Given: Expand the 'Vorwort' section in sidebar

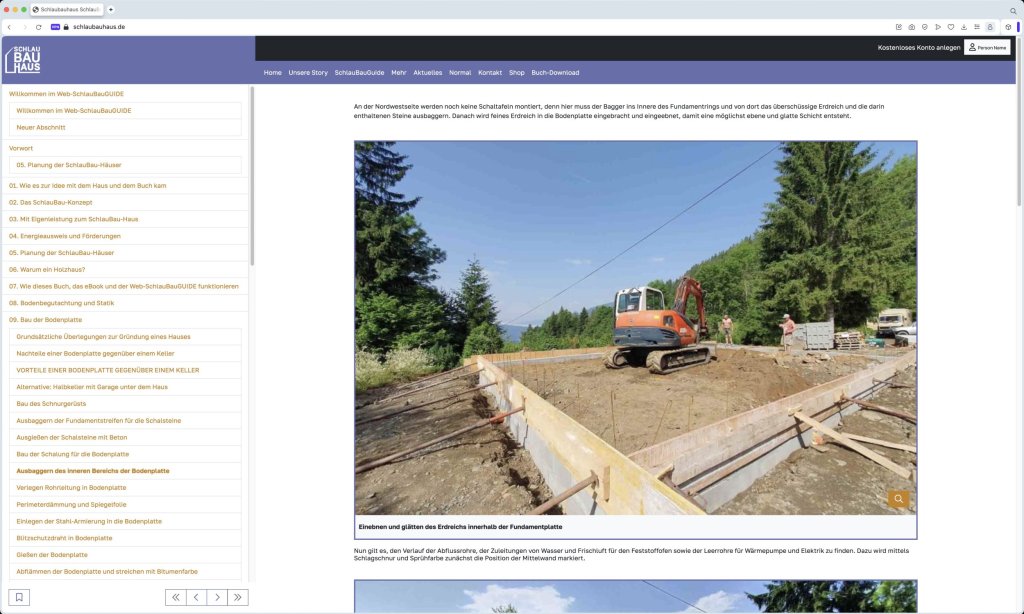Looking at the screenshot, I should click(x=21, y=148).
